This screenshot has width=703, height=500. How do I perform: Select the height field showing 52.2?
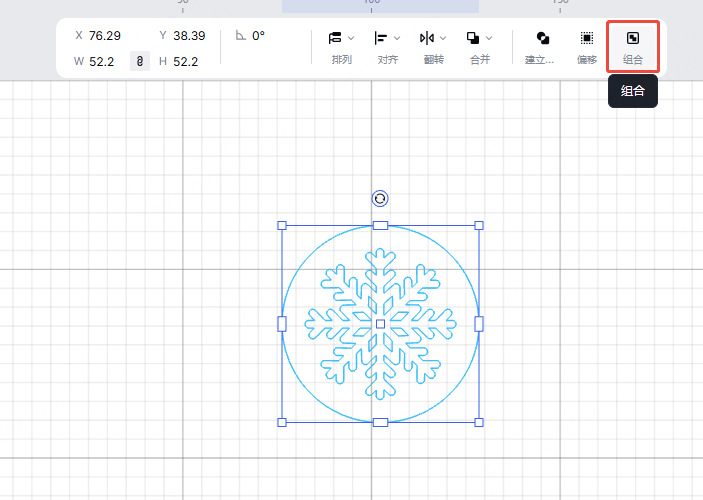185,62
